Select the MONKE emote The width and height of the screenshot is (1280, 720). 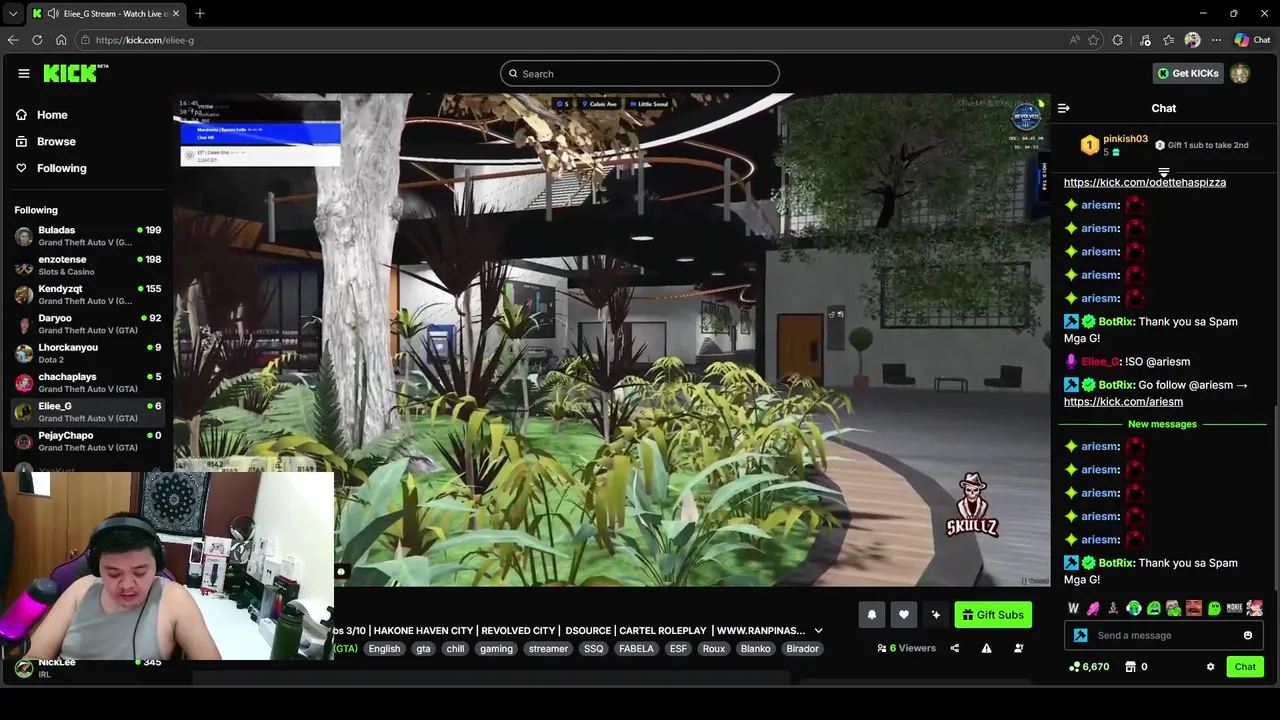click(x=1234, y=608)
